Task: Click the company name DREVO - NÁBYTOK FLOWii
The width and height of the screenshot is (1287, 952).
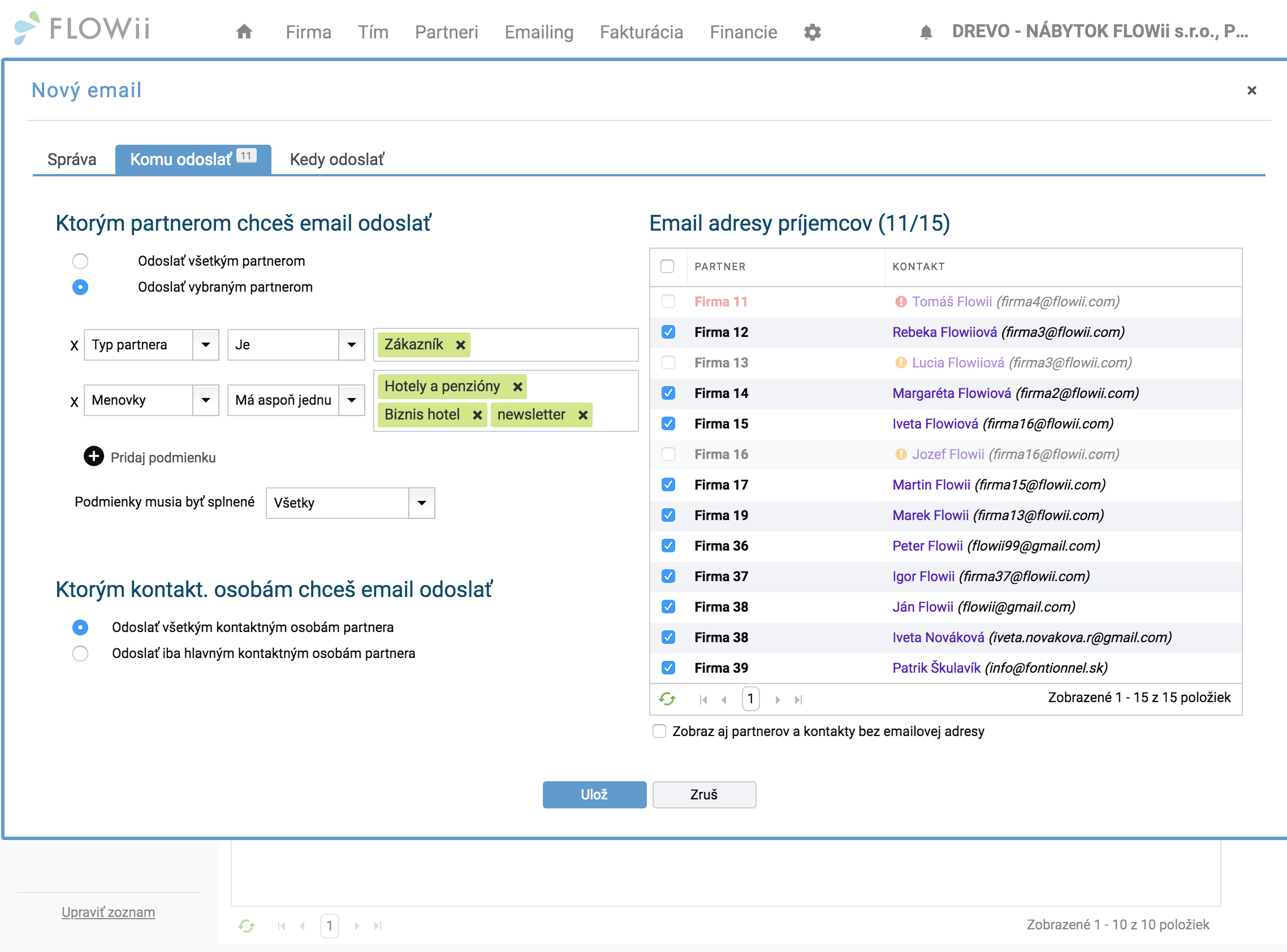Action: [x=1100, y=31]
